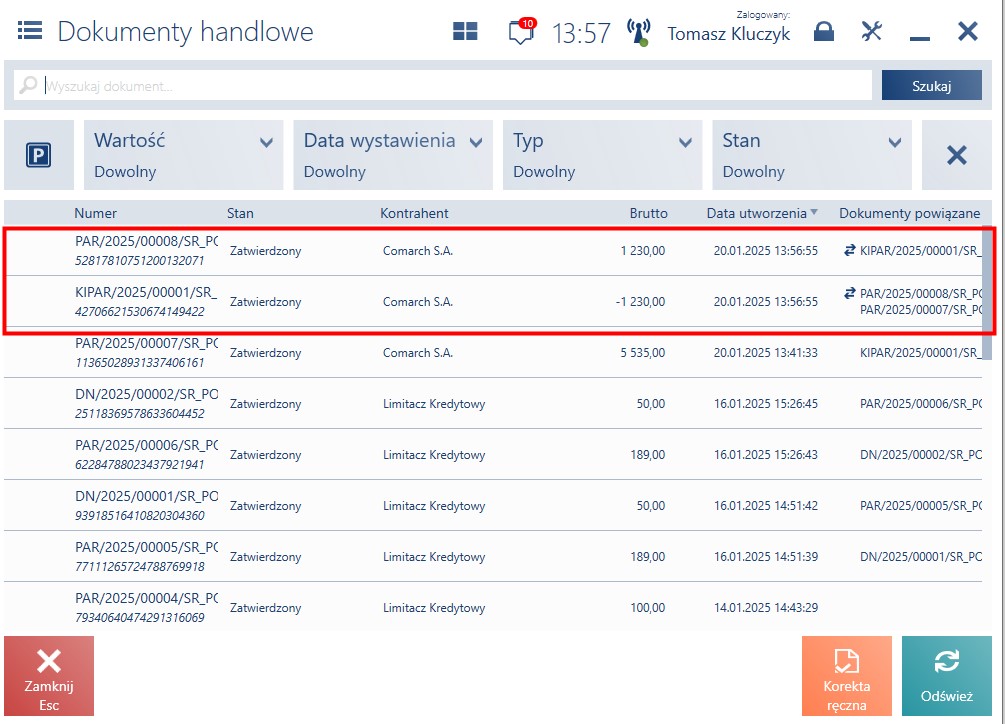Click the Szukaj search button

point(931,85)
